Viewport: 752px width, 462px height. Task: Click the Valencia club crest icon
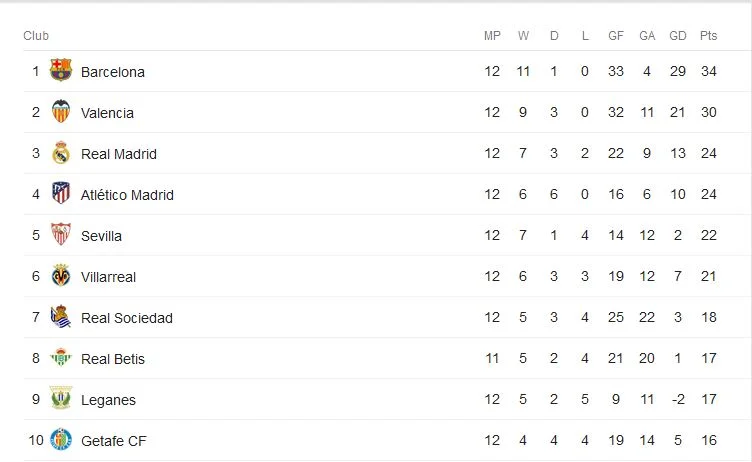pyautogui.click(x=61, y=112)
